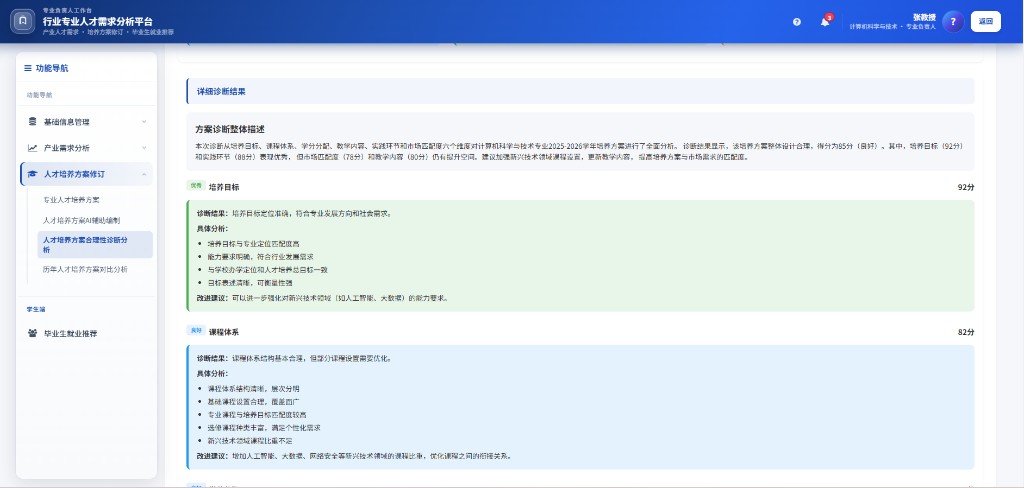Click the 毕业生就业推荐 people icon
Image resolution: width=1024 pixels, height=488 pixels.
33,333
